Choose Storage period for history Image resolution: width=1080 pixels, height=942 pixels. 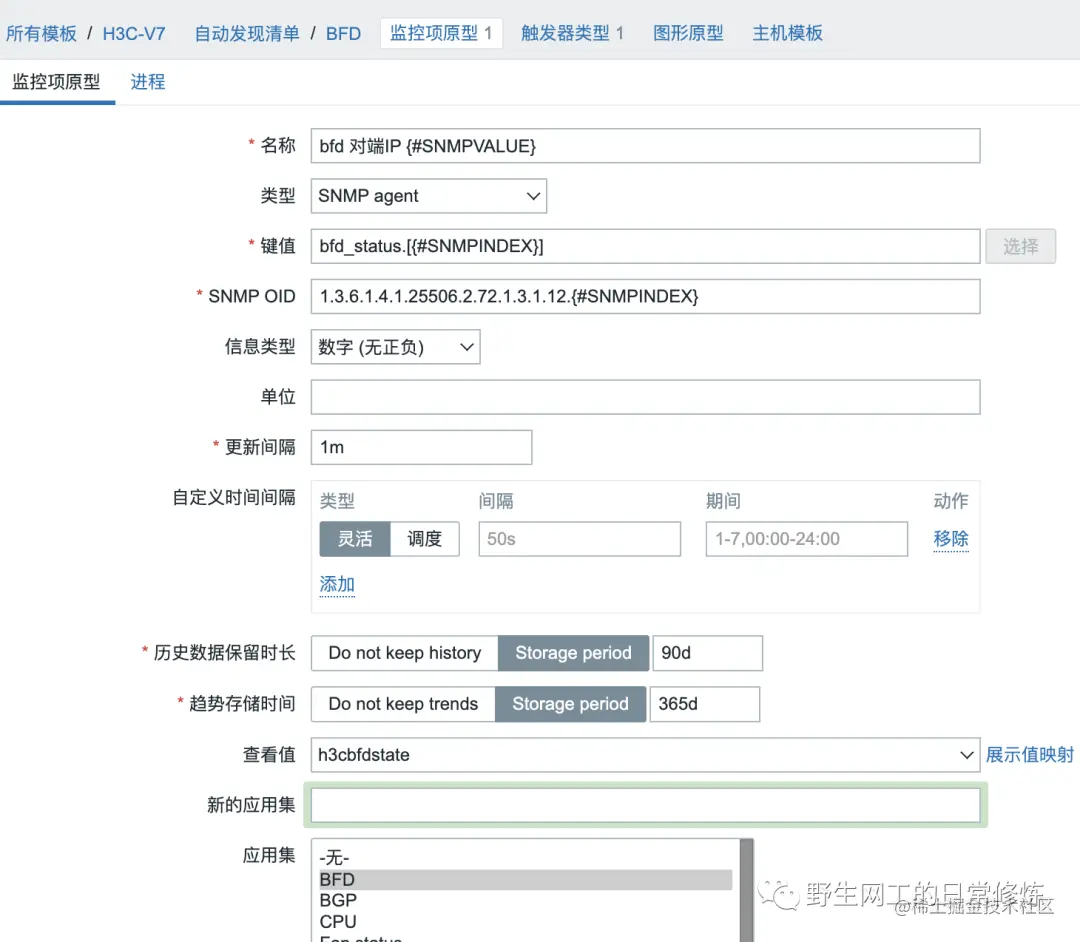point(573,653)
